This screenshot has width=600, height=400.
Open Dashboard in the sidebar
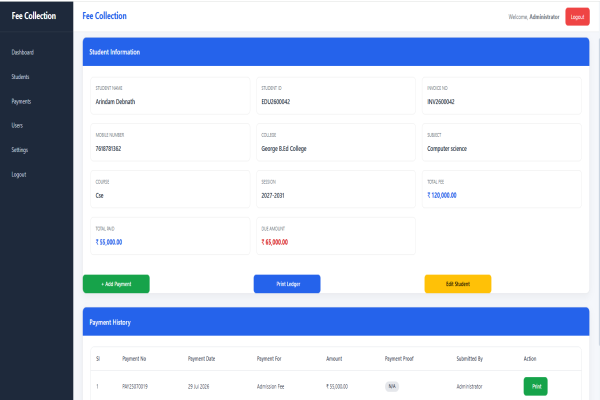pyautogui.click(x=23, y=52)
